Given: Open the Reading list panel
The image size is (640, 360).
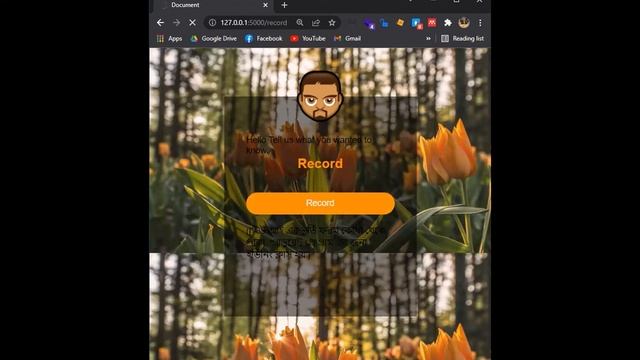Looking at the screenshot, I should [462, 38].
